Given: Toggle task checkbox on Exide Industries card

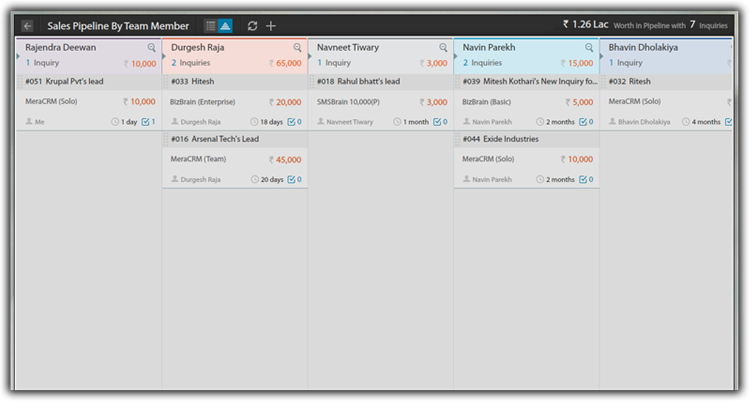Looking at the screenshot, I should [584, 179].
